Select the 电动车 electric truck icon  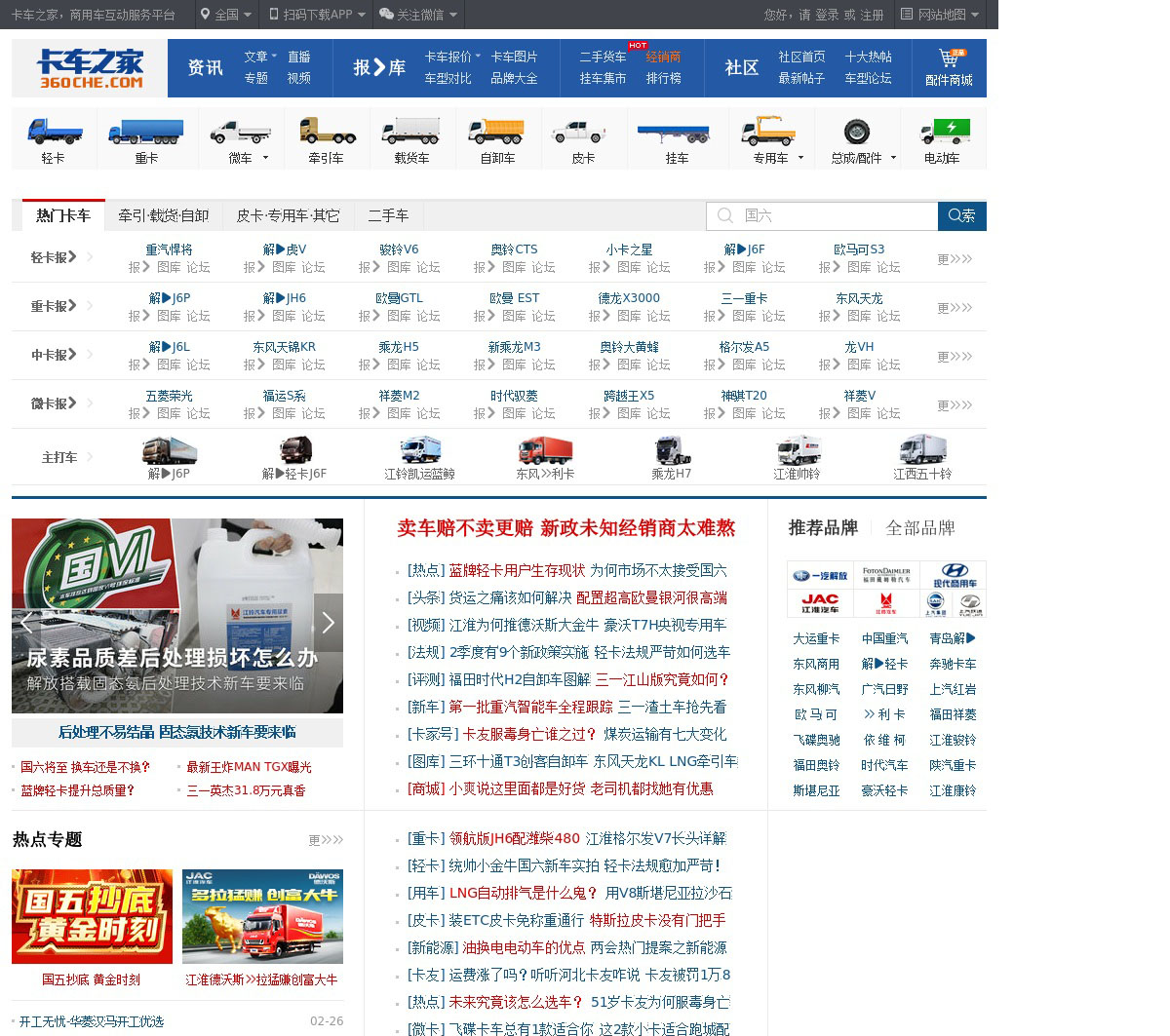coord(942,139)
